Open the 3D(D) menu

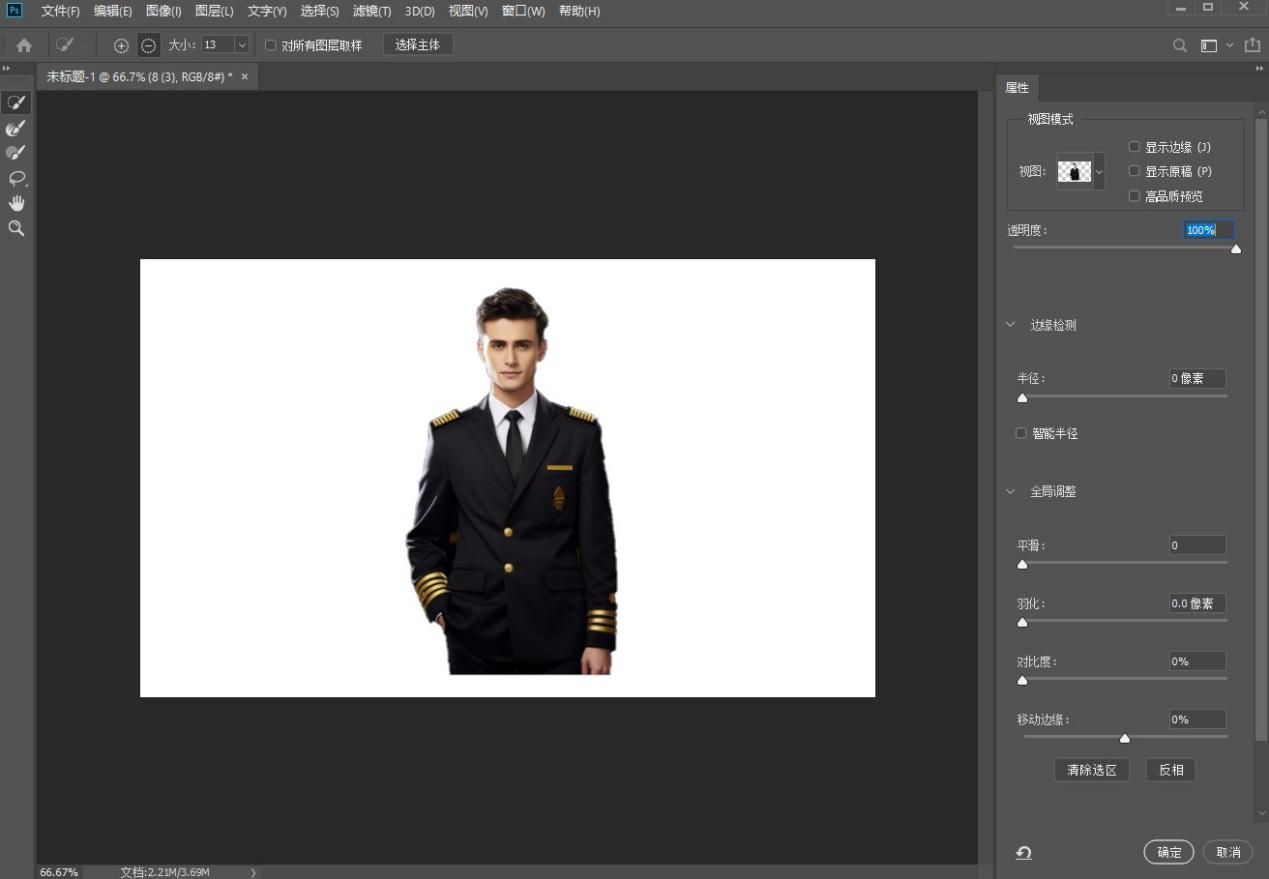click(420, 11)
